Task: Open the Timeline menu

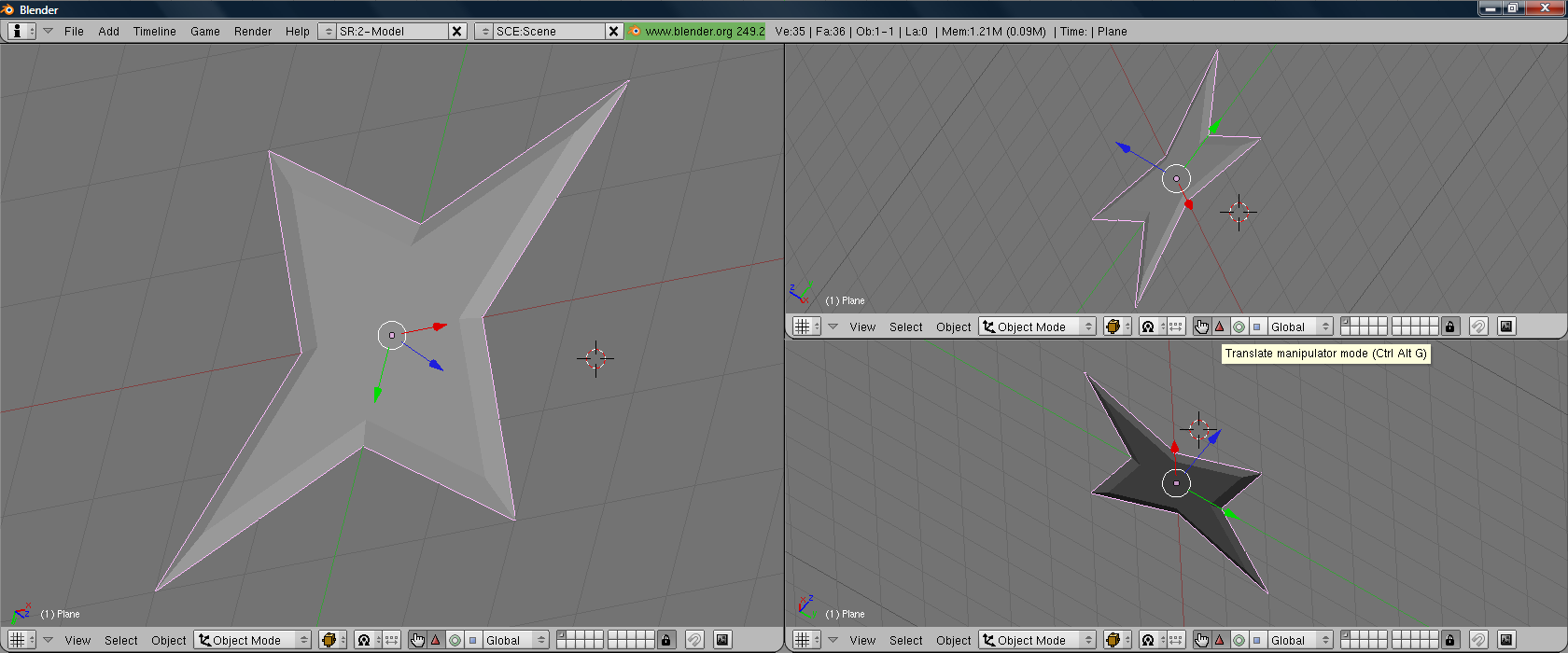Action: (154, 31)
